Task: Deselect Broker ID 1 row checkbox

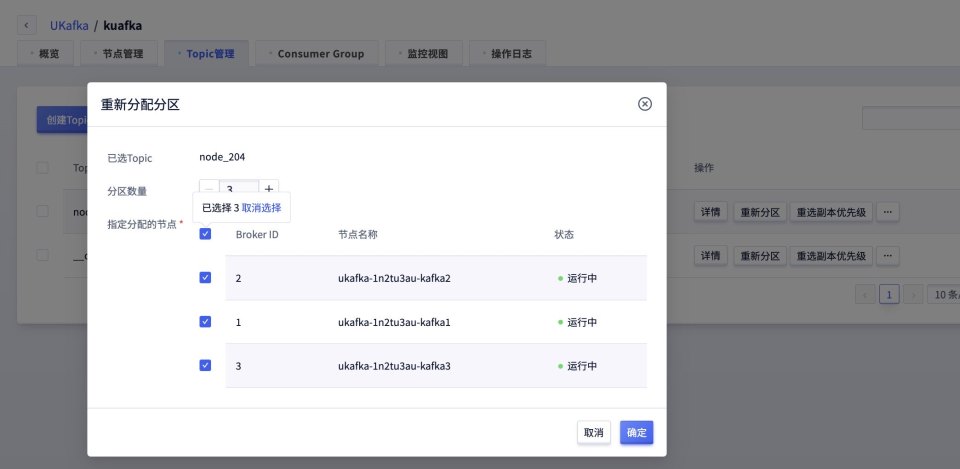Action: pyautogui.click(x=205, y=322)
